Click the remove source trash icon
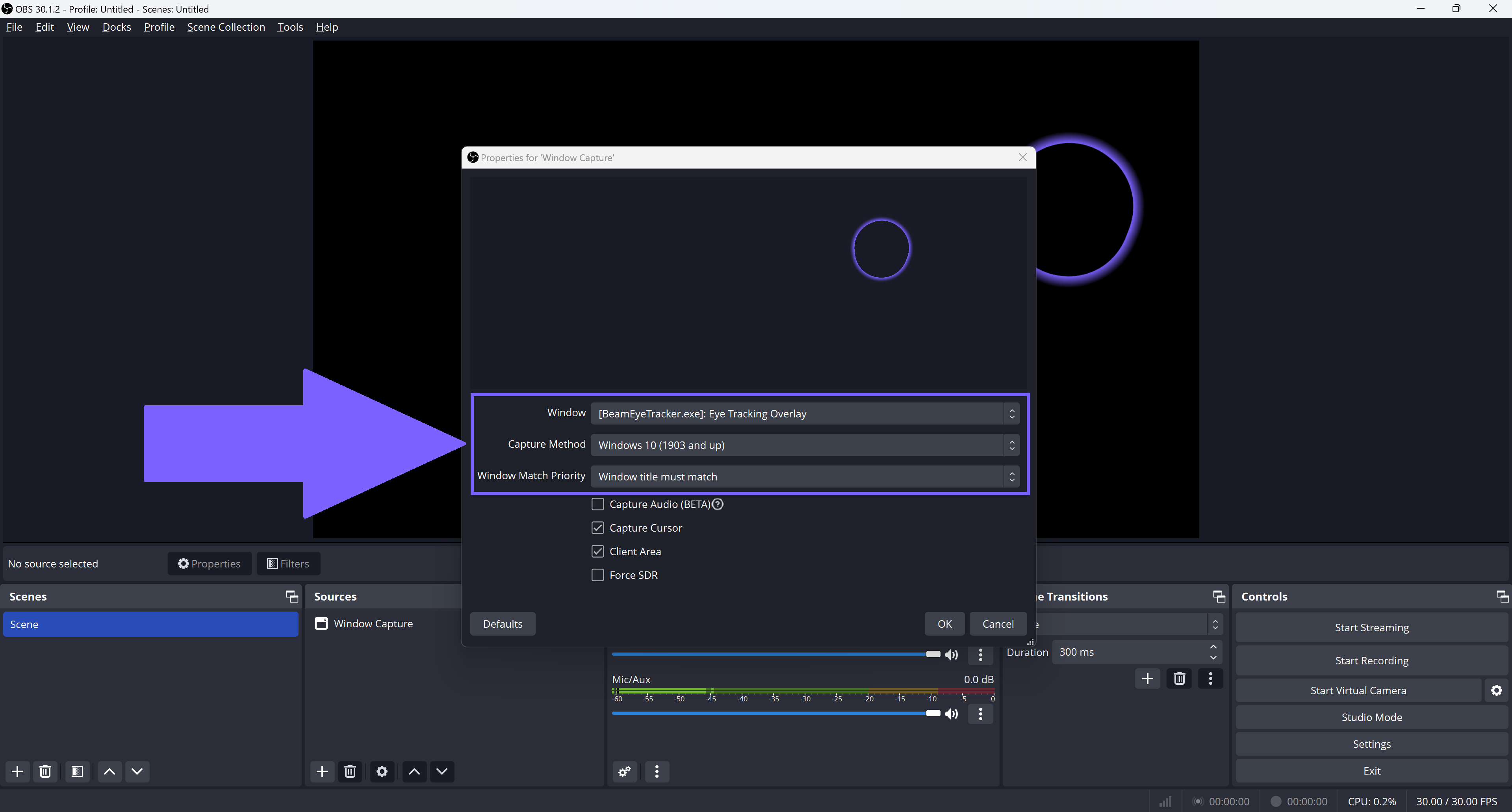This screenshot has width=1512, height=812. 350,771
